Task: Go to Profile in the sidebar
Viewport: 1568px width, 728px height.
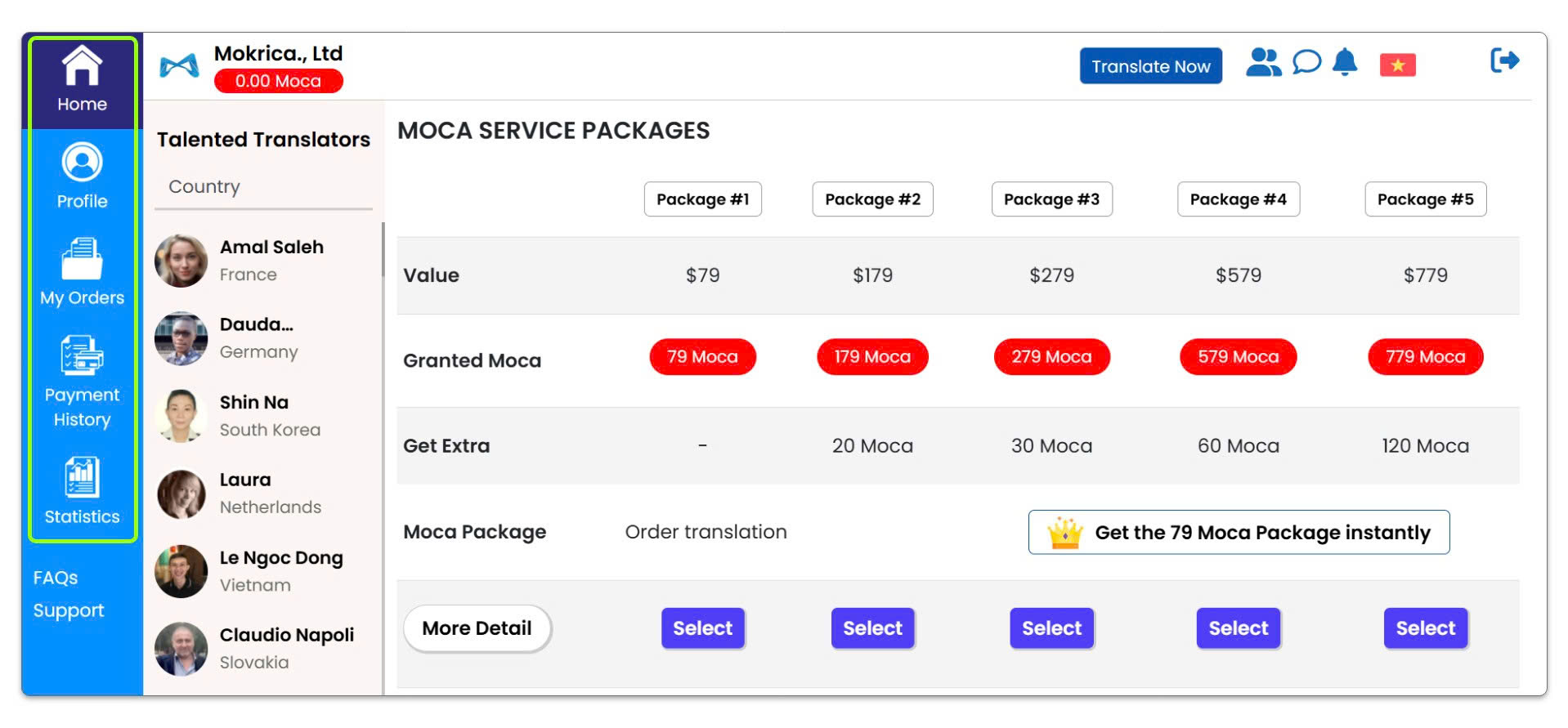Action: (x=82, y=163)
